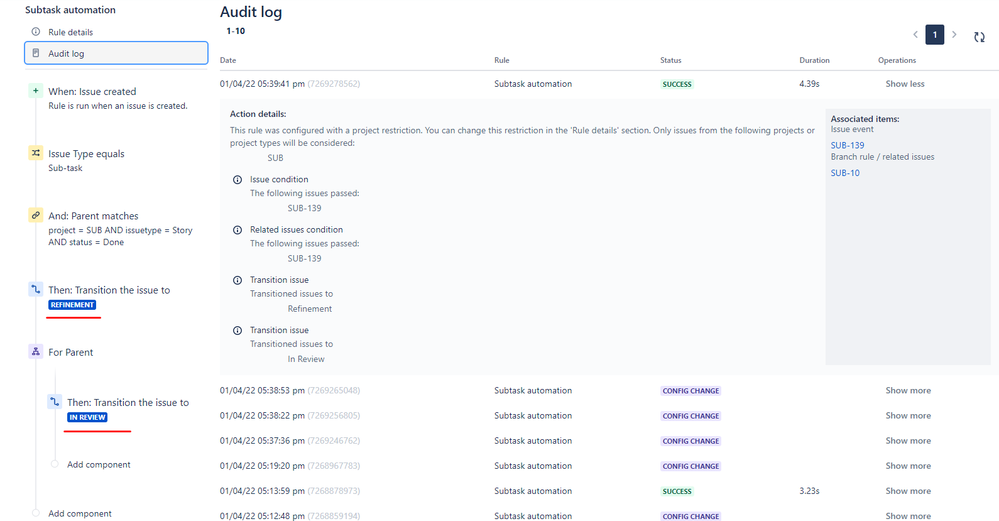Click the Date column header
The width and height of the screenshot is (999, 521).
tap(228, 60)
